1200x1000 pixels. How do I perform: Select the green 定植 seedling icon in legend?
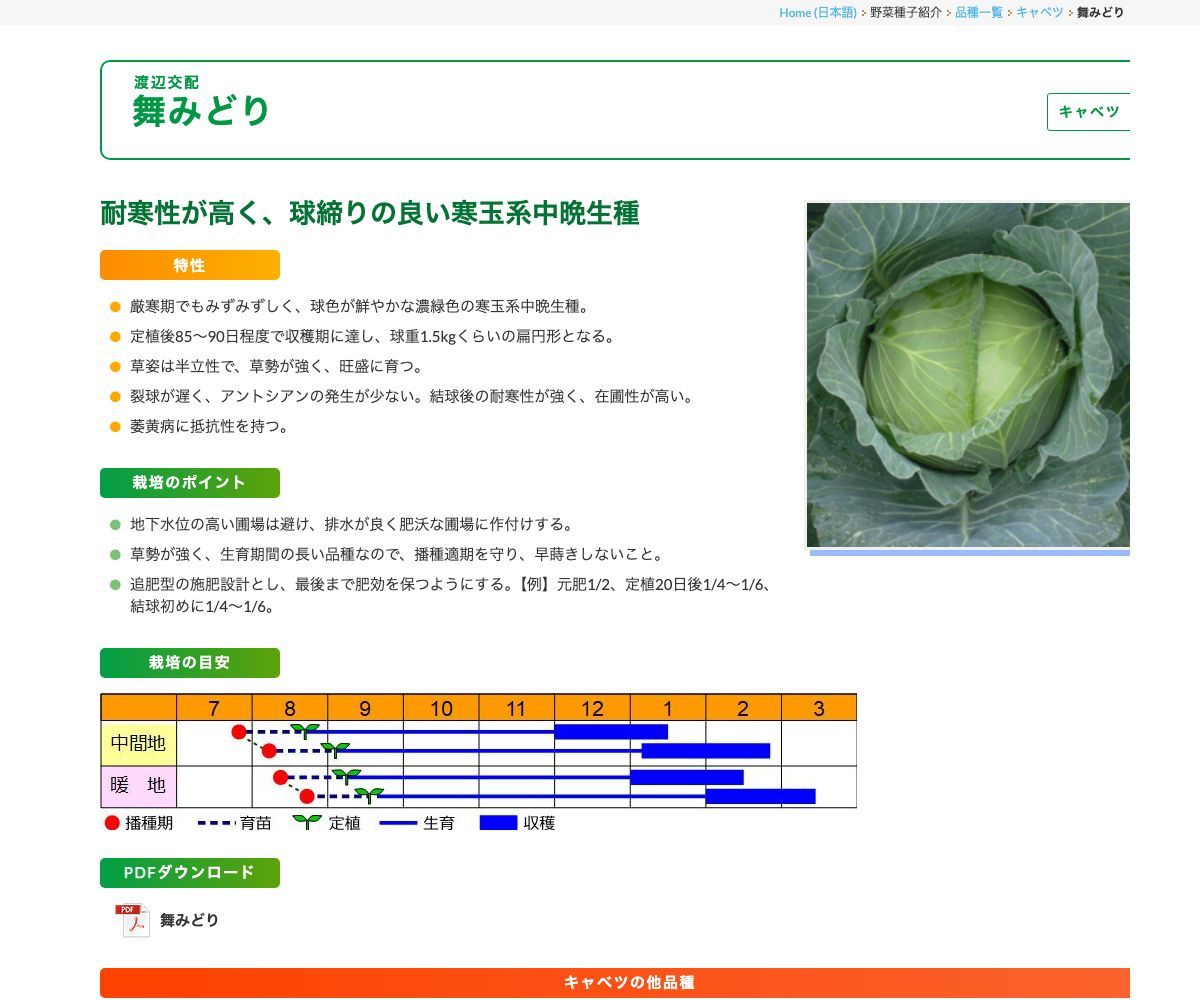tap(305, 822)
